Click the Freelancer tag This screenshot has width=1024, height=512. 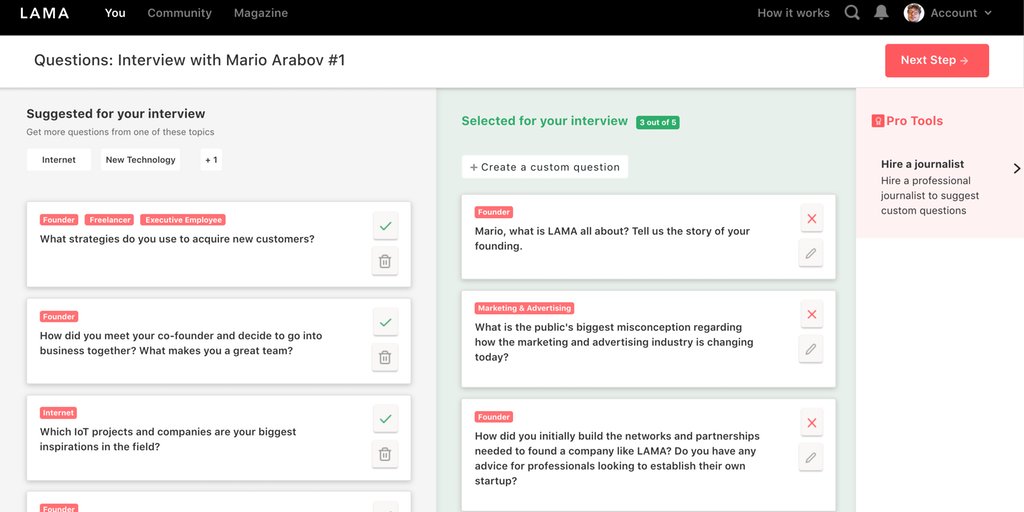[x=109, y=220]
